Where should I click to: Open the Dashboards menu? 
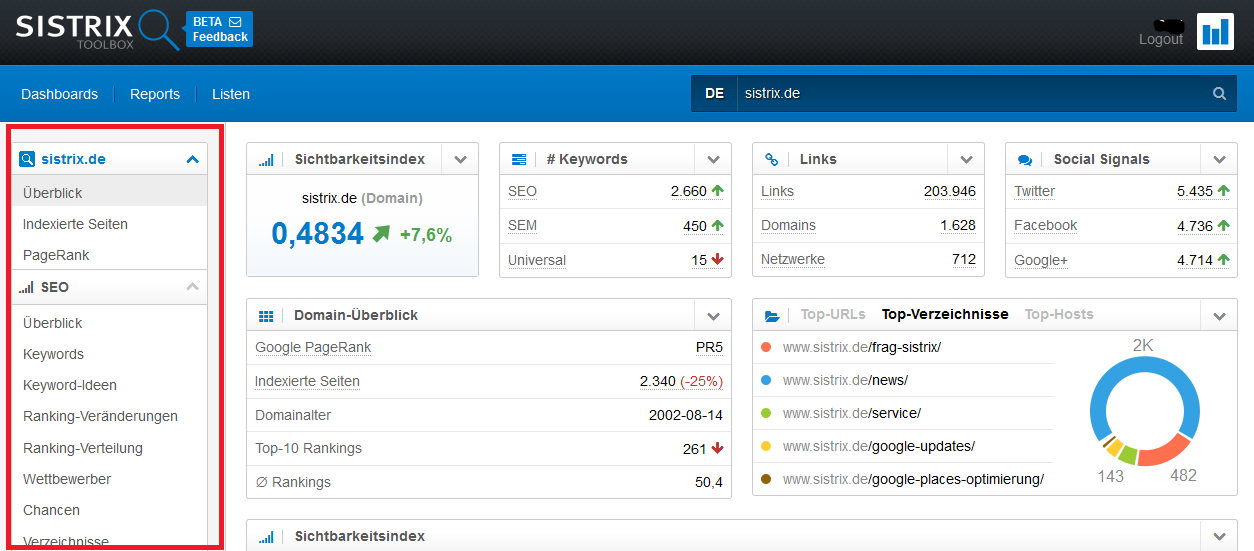click(60, 94)
